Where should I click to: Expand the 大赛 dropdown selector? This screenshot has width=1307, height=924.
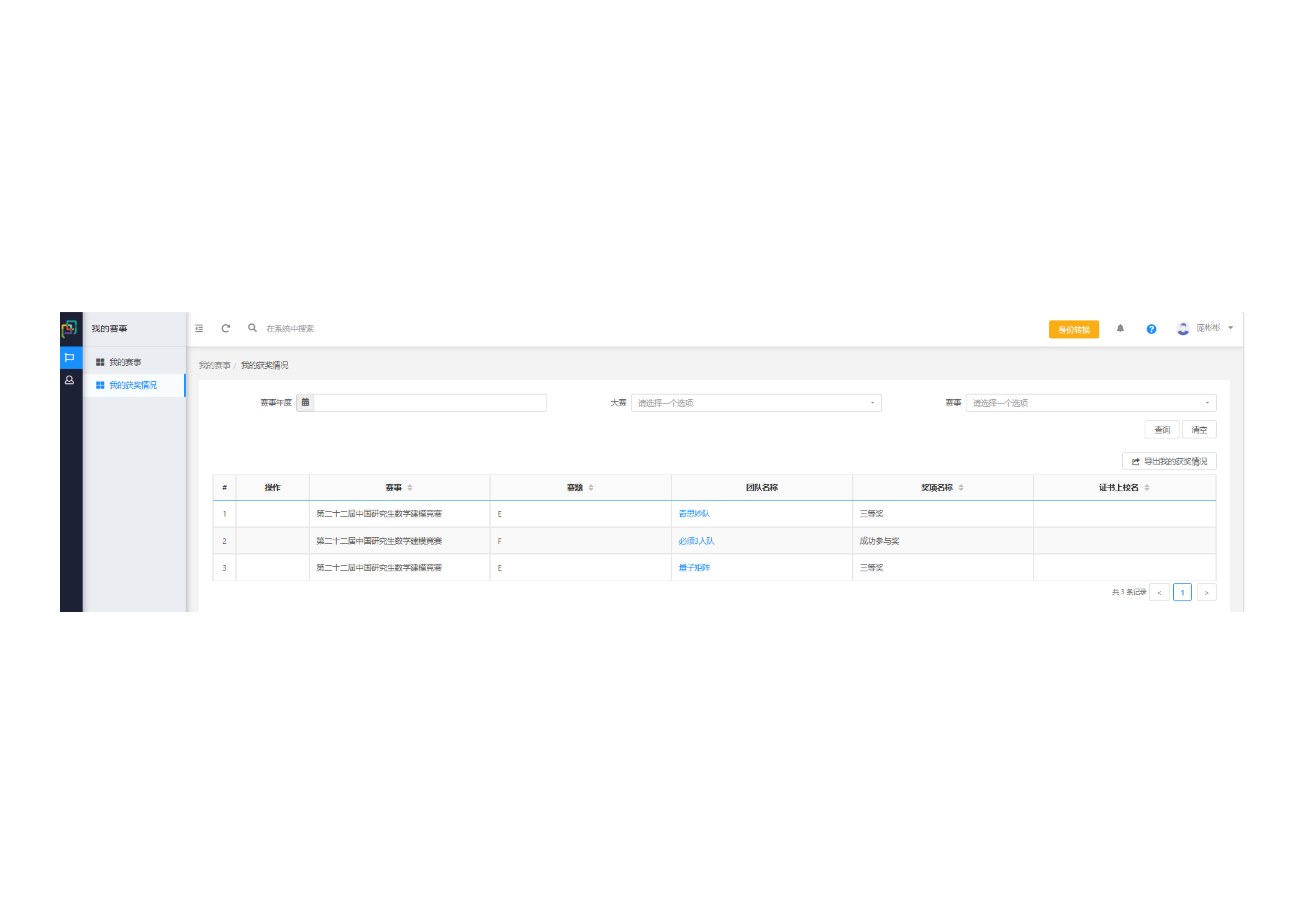pos(756,403)
